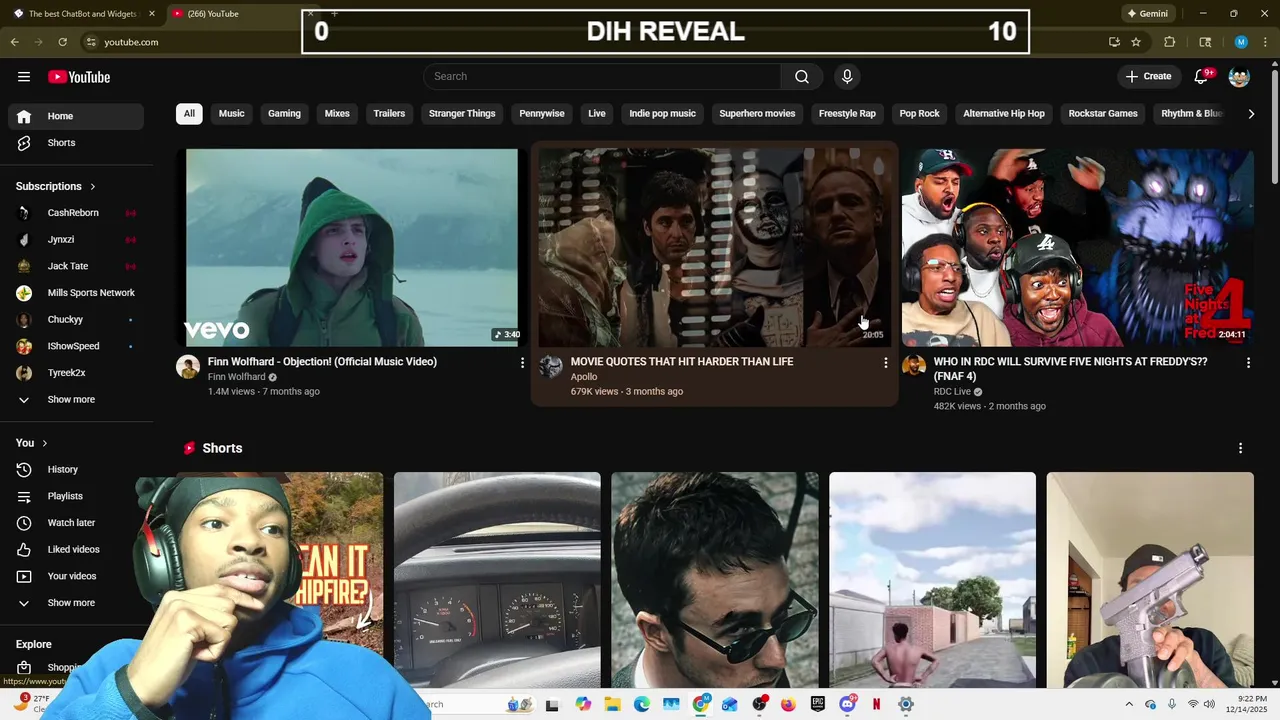Switch to The best ChatBot and Widgets tab
The height and width of the screenshot is (720, 1280).
coord(83,14)
